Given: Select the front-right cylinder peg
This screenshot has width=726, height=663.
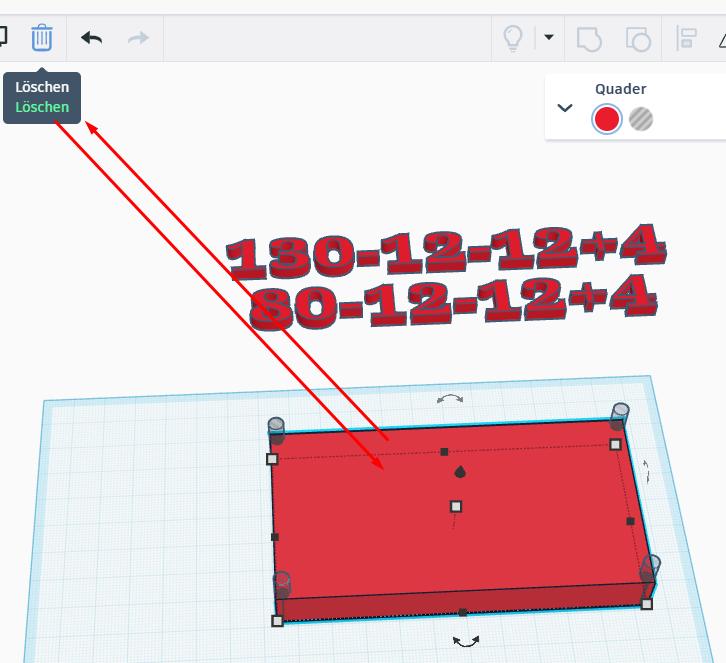Looking at the screenshot, I should pyautogui.click(x=650, y=568).
